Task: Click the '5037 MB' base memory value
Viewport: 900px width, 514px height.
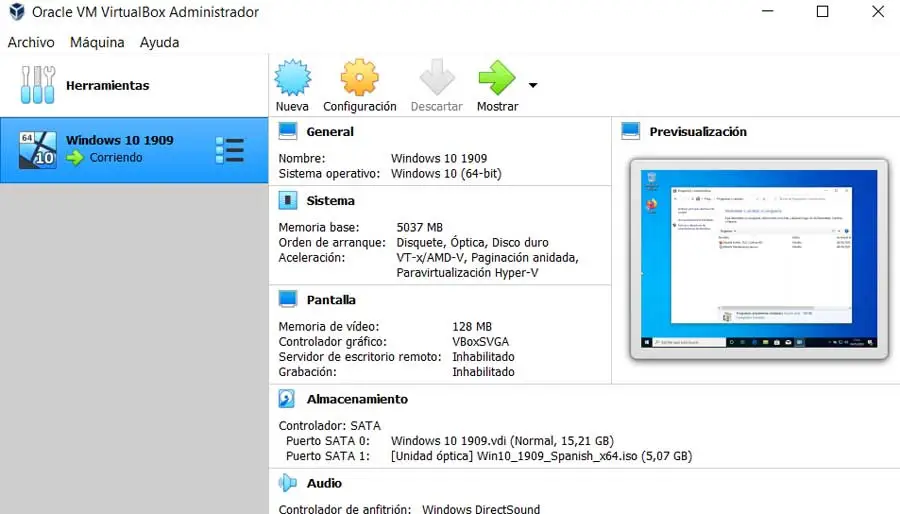Action: coord(420,227)
